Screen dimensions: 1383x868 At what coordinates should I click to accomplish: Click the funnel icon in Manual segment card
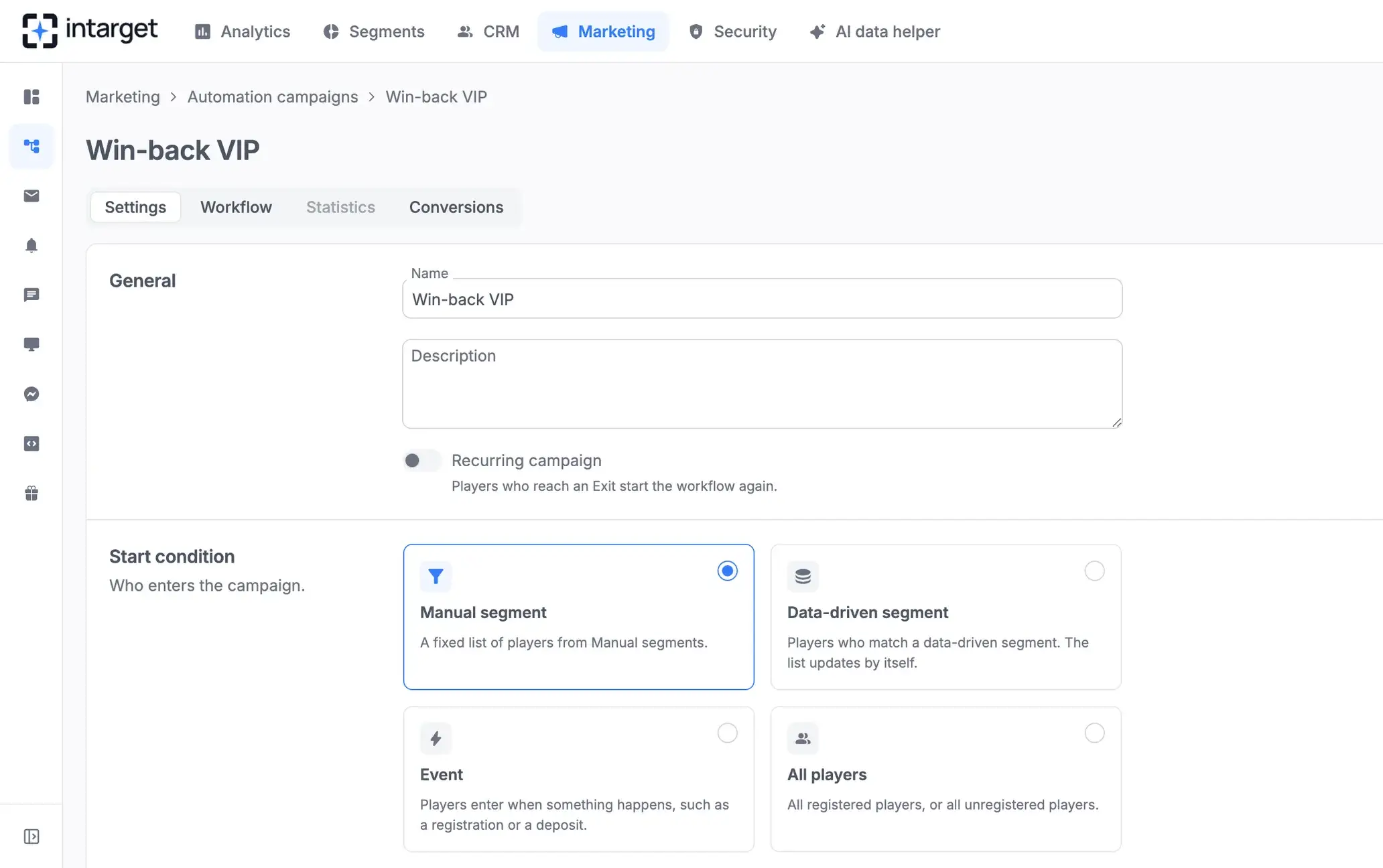(436, 577)
